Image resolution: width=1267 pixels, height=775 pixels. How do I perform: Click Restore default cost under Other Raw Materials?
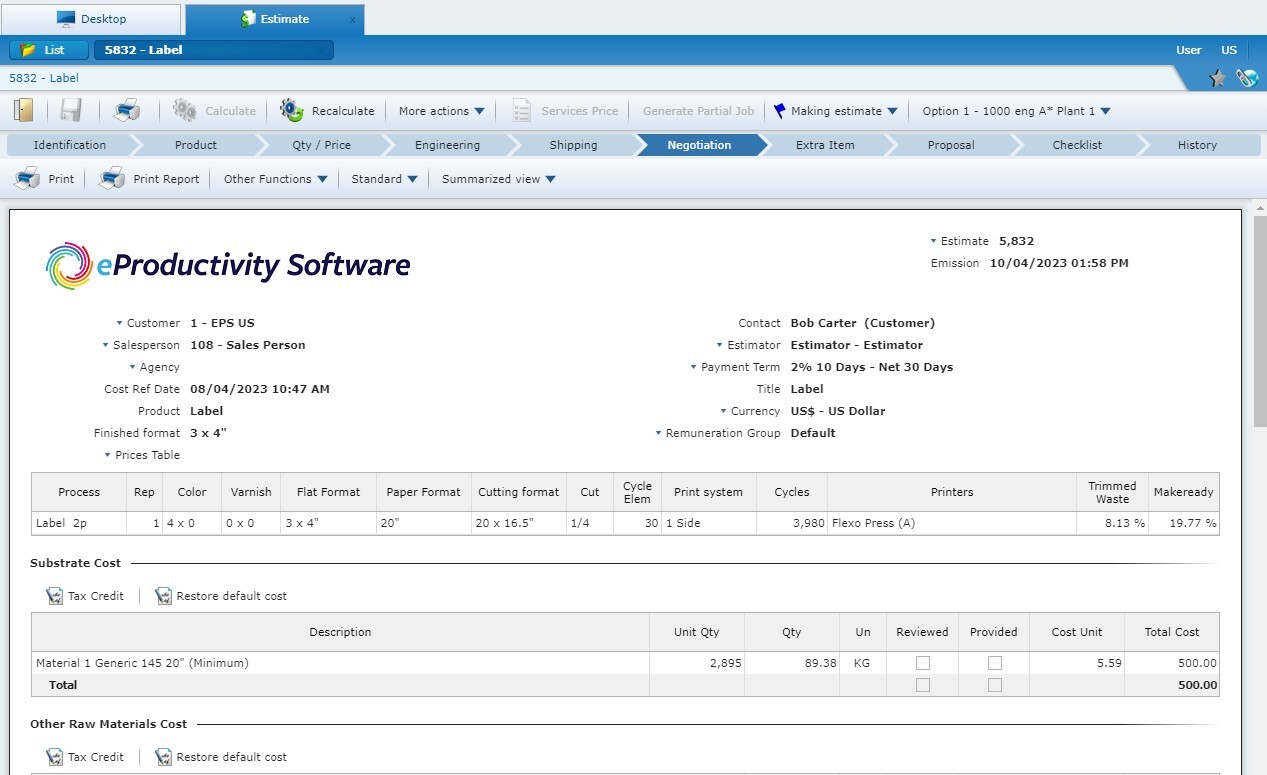(163, 757)
